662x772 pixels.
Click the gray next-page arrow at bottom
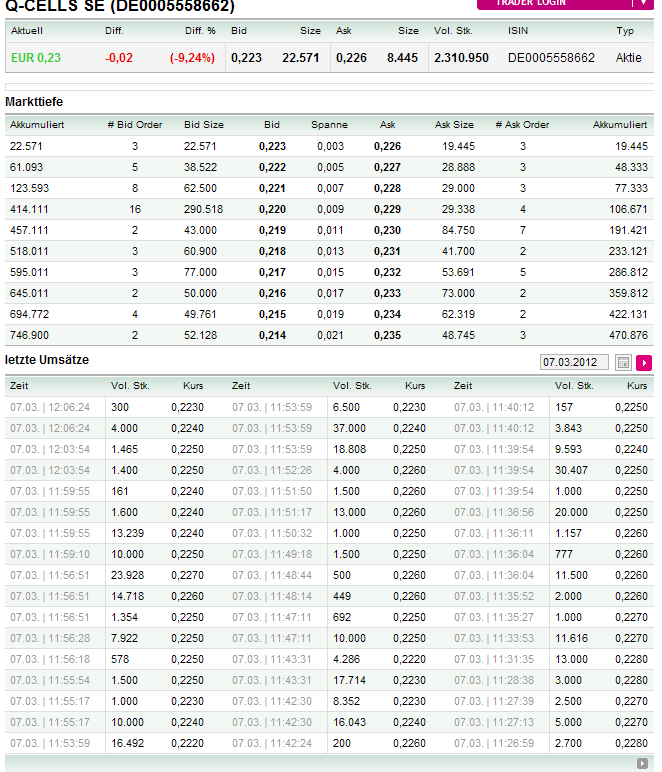(642, 763)
